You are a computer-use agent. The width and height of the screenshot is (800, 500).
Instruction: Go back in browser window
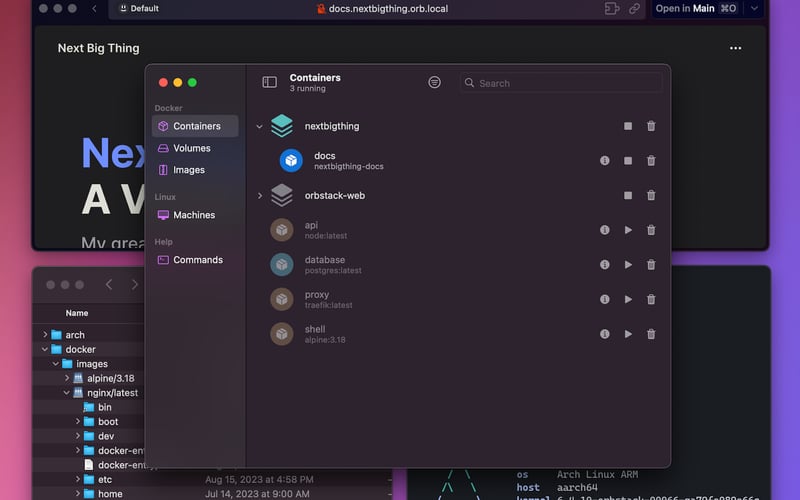(x=94, y=9)
